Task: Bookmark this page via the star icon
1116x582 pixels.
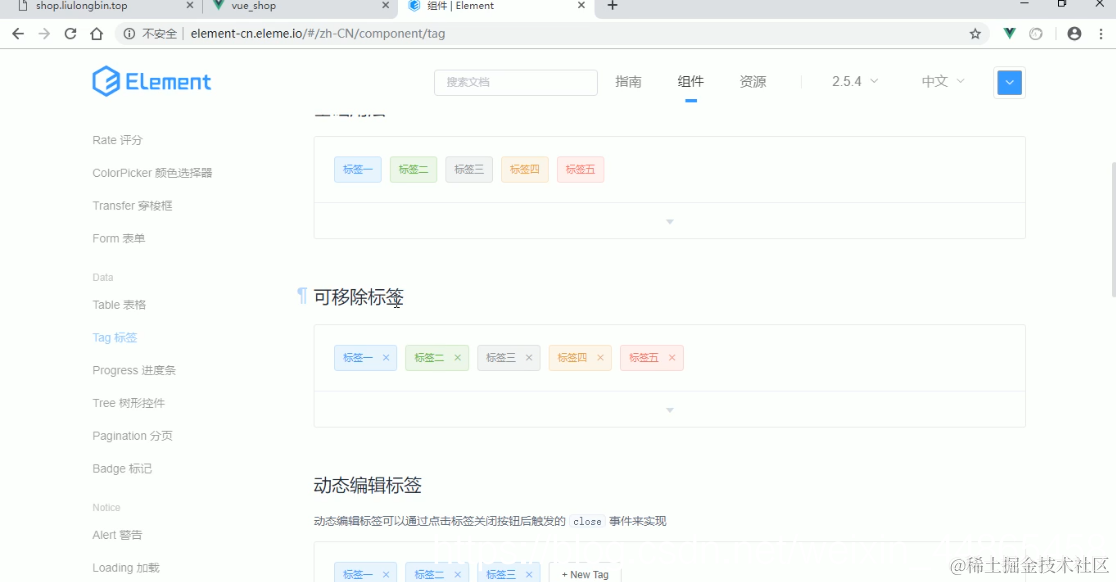Action: (974, 33)
